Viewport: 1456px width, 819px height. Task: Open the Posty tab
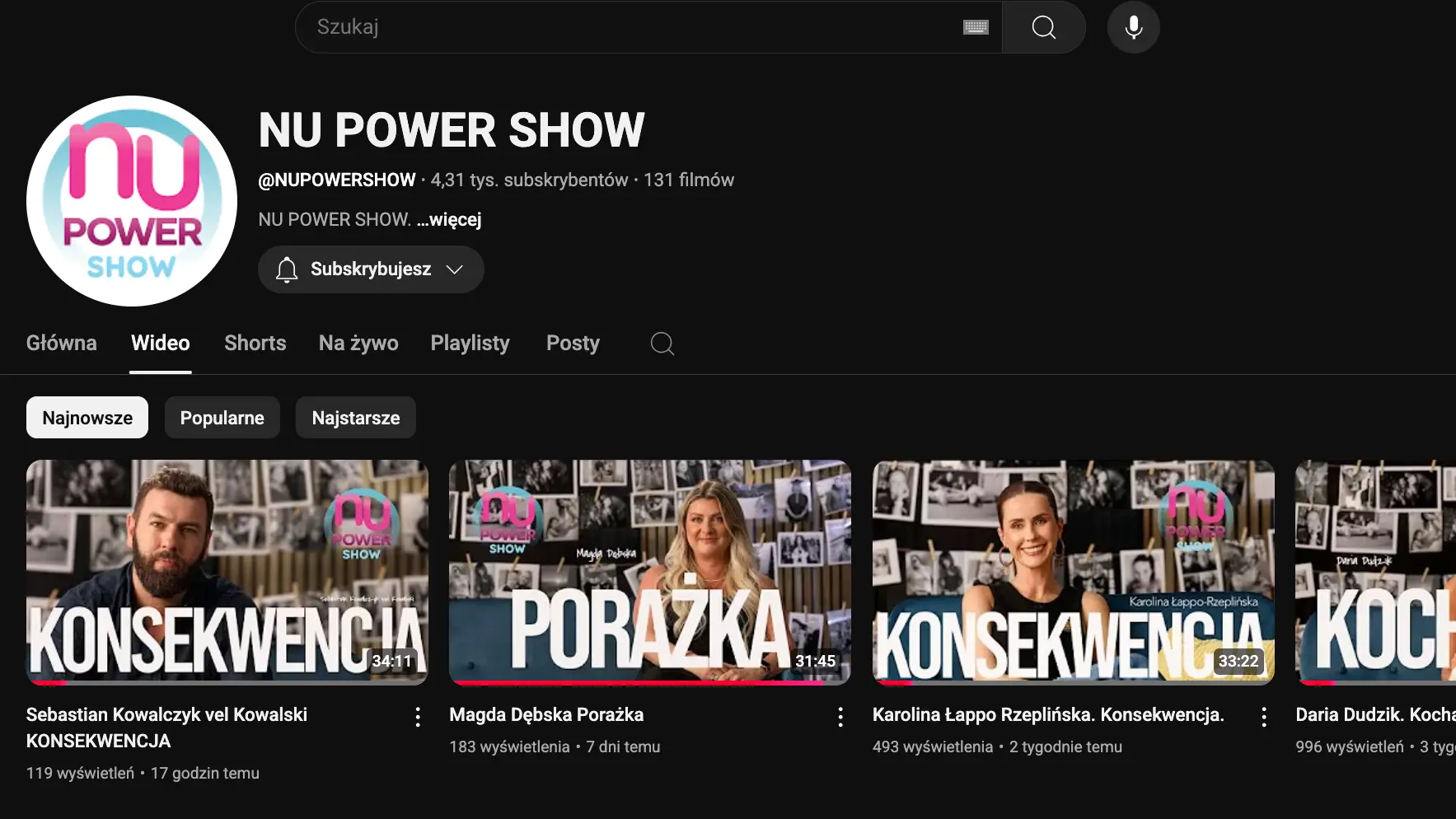pyautogui.click(x=574, y=344)
